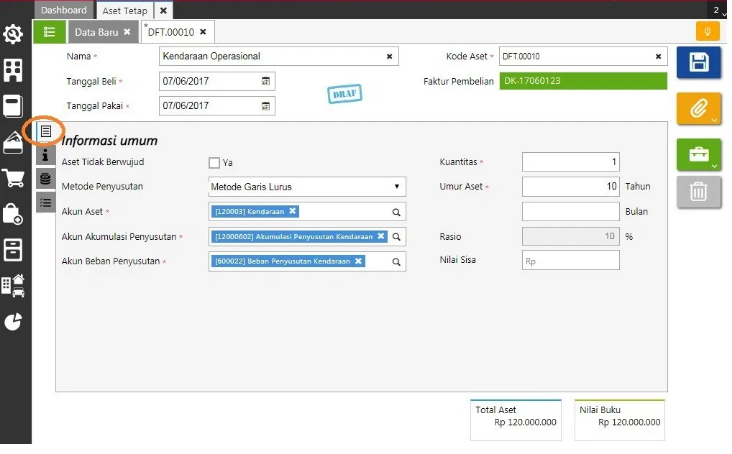Click the green list view icon
The image size is (732, 454).
pyautogui.click(x=49, y=32)
